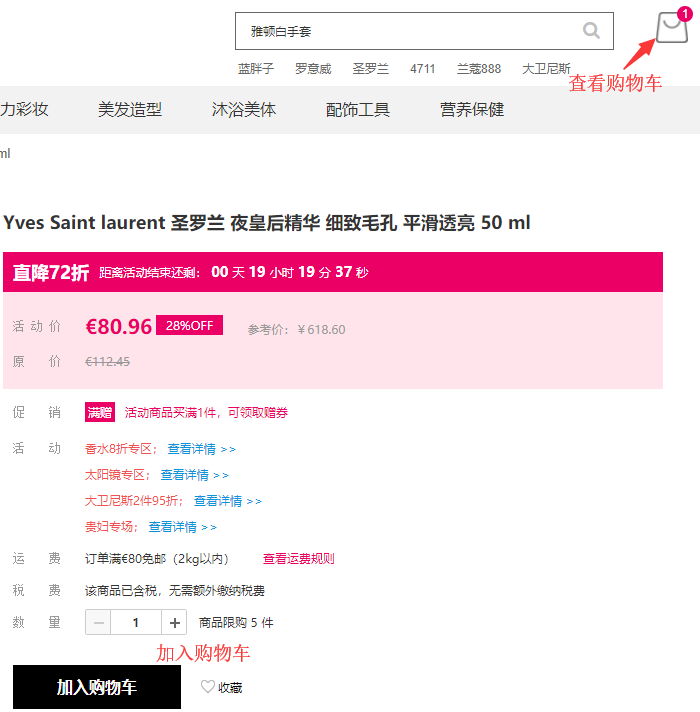The height and width of the screenshot is (712, 700).
Task: Select hot keyword 罗意威
Action: (313, 69)
